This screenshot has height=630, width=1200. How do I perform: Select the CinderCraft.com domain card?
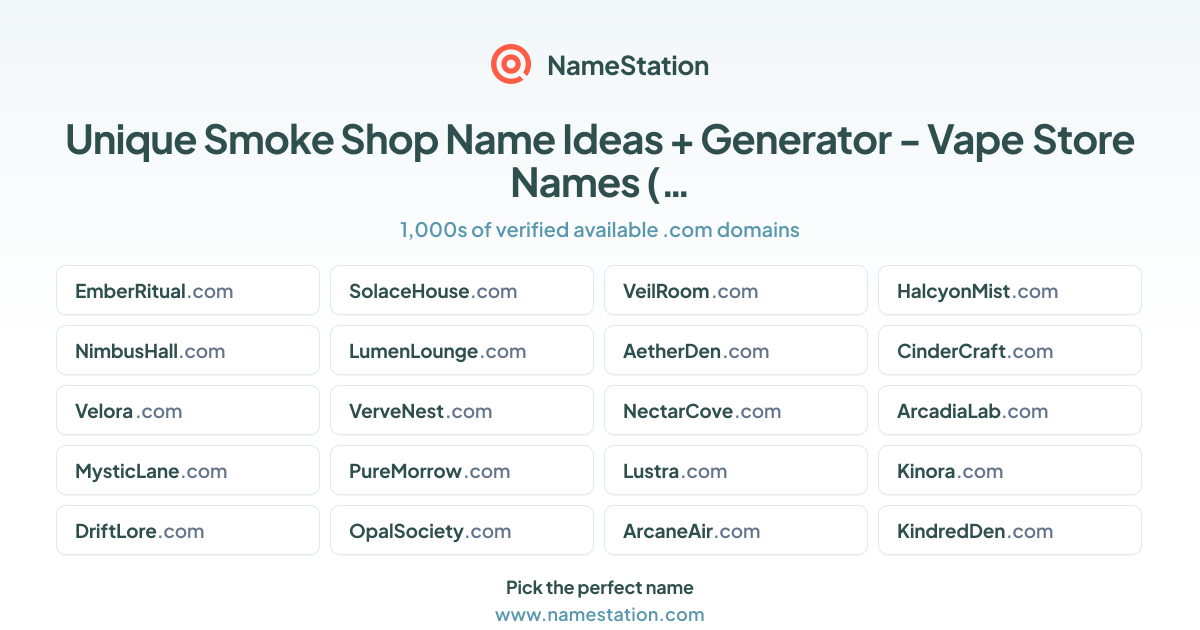pyautogui.click(x=1010, y=351)
